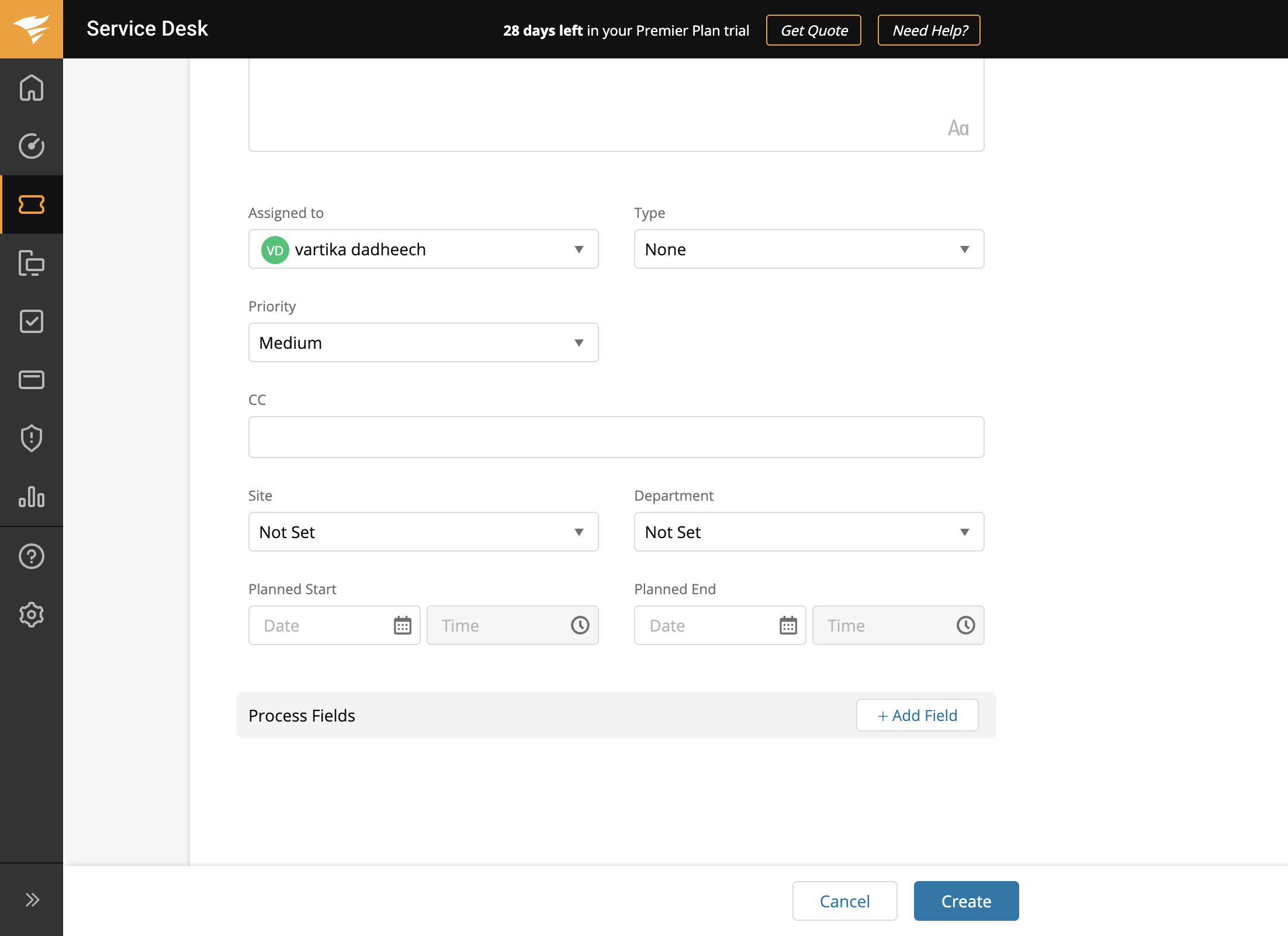
Task: Open the gear Setup icon
Action: pos(32,615)
